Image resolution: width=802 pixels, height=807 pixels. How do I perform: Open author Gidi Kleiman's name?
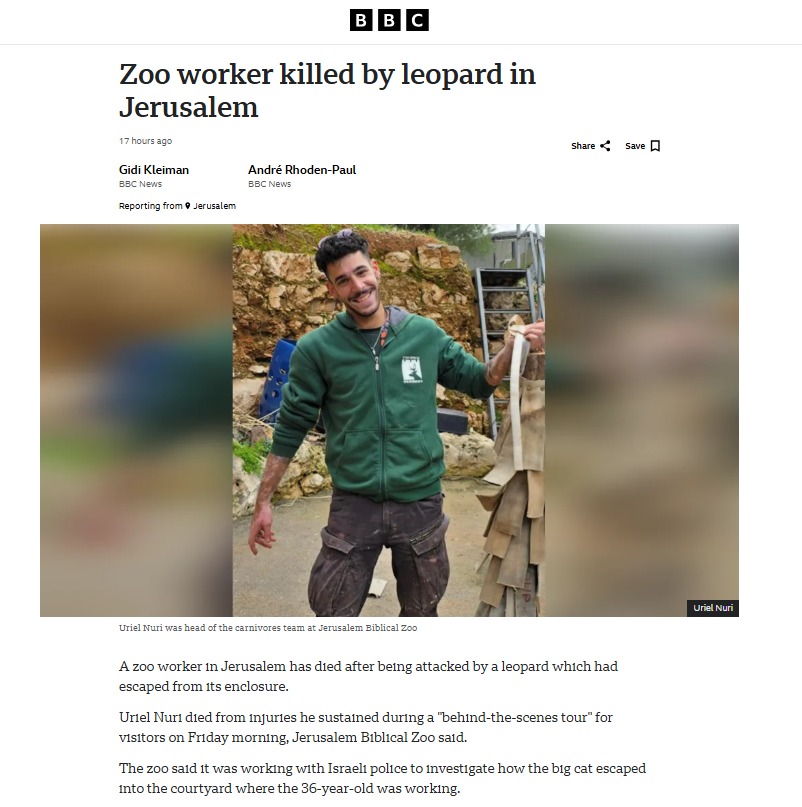point(154,170)
